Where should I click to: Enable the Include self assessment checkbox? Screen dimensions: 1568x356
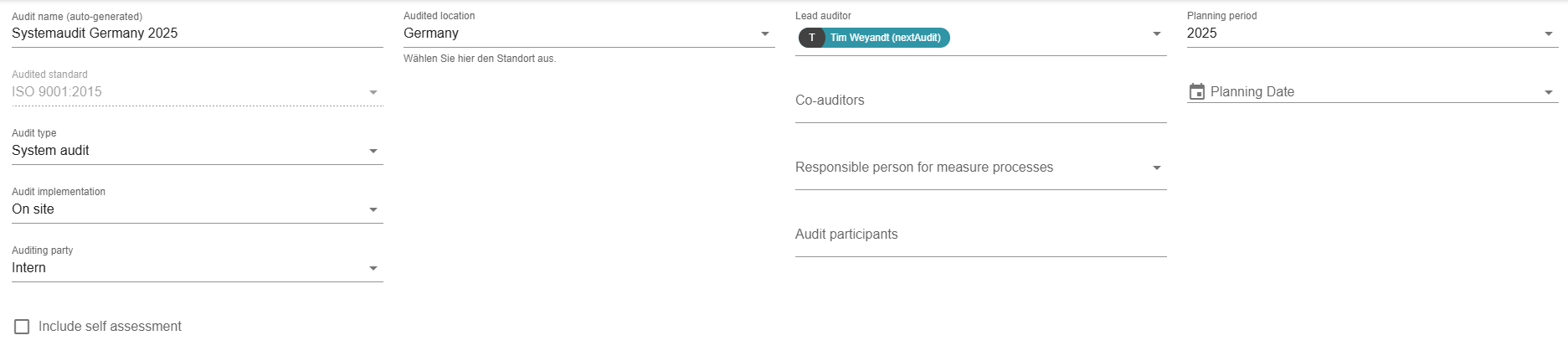tap(22, 327)
